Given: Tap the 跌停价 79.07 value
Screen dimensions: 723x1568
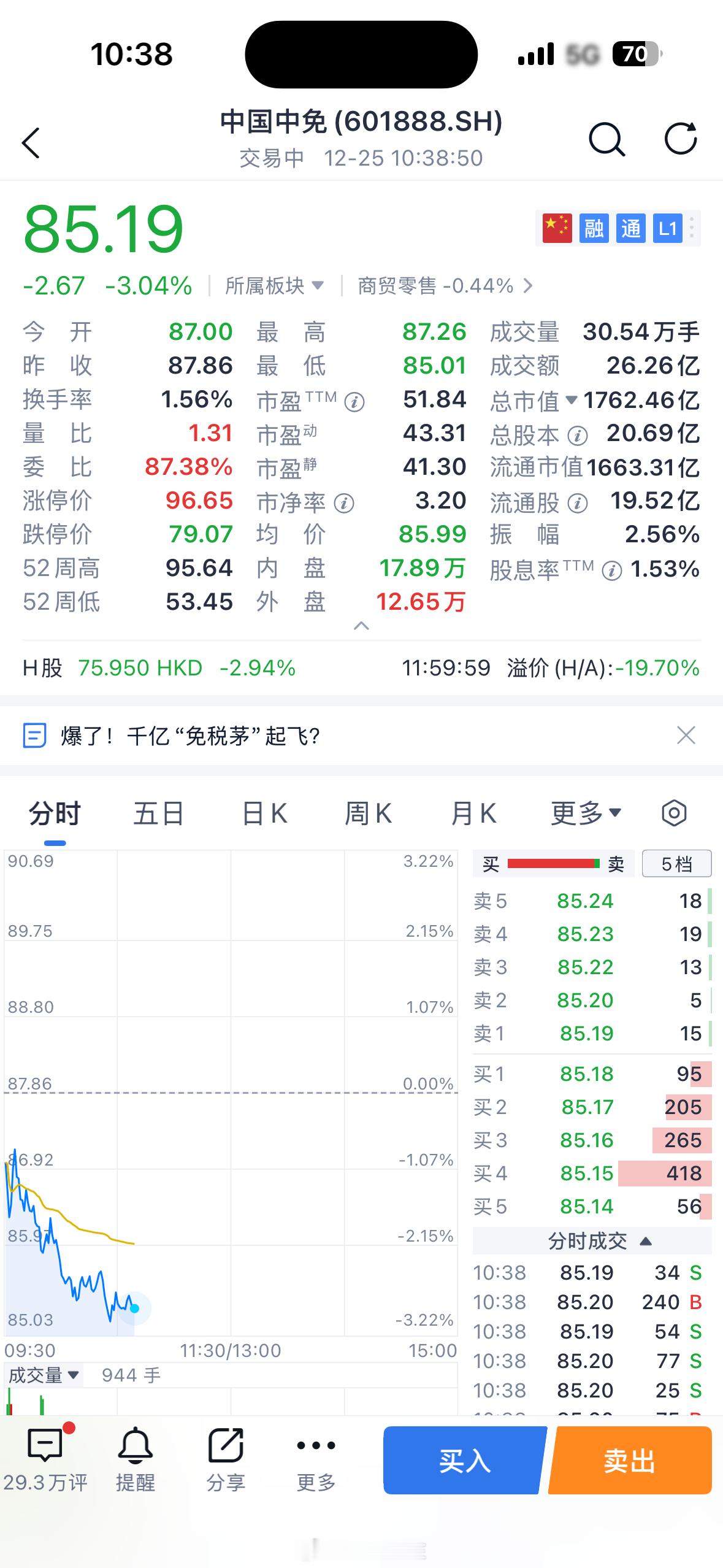Looking at the screenshot, I should point(201,534).
